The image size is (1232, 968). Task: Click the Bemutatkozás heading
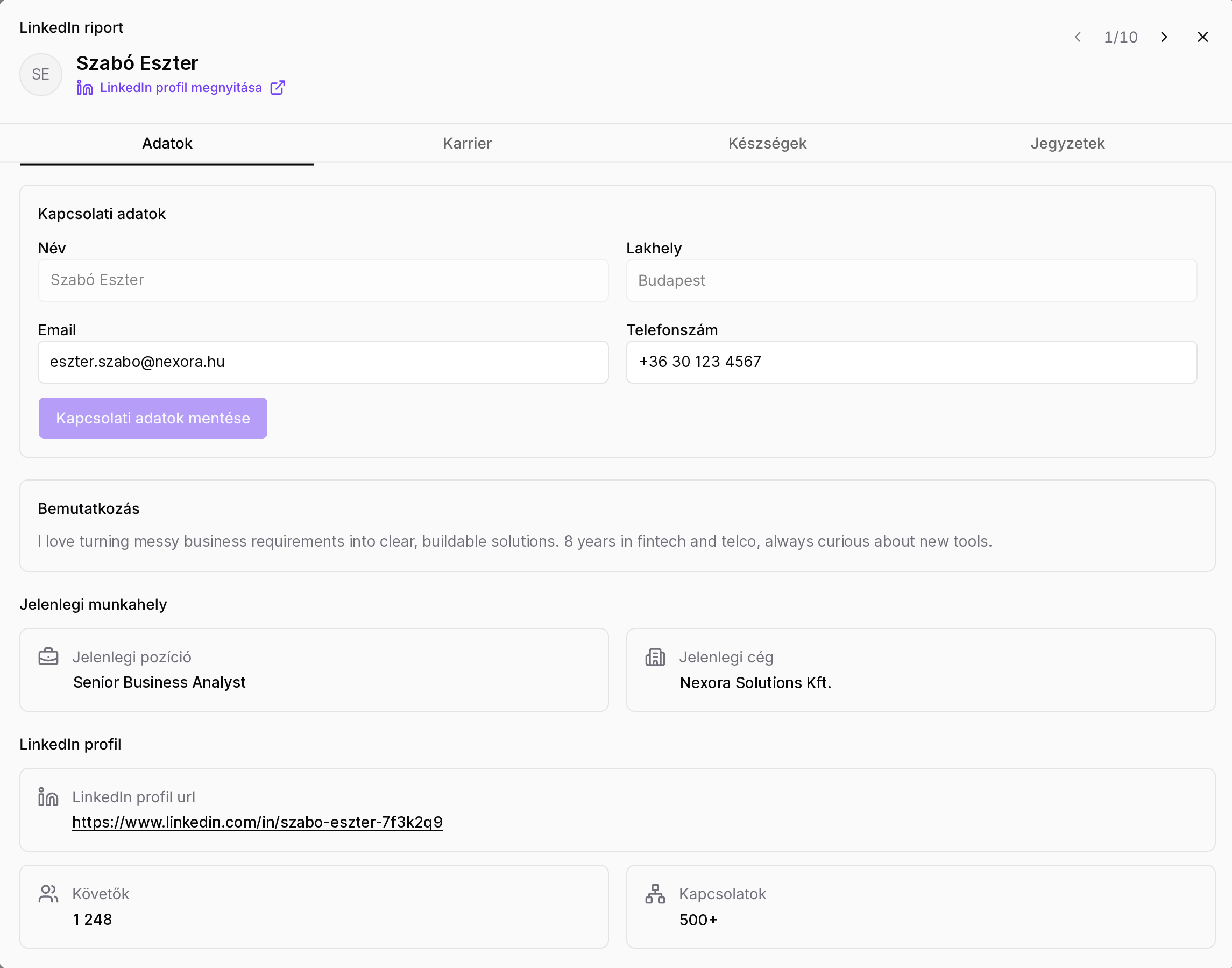point(88,508)
